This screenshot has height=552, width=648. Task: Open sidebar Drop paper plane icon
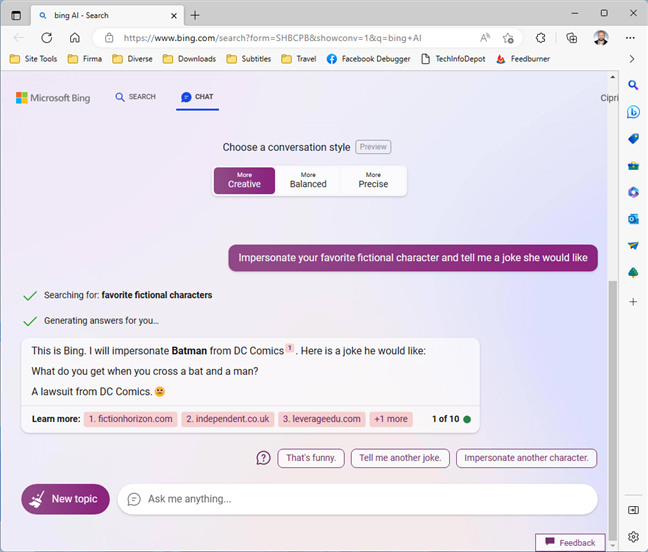pyautogui.click(x=633, y=246)
